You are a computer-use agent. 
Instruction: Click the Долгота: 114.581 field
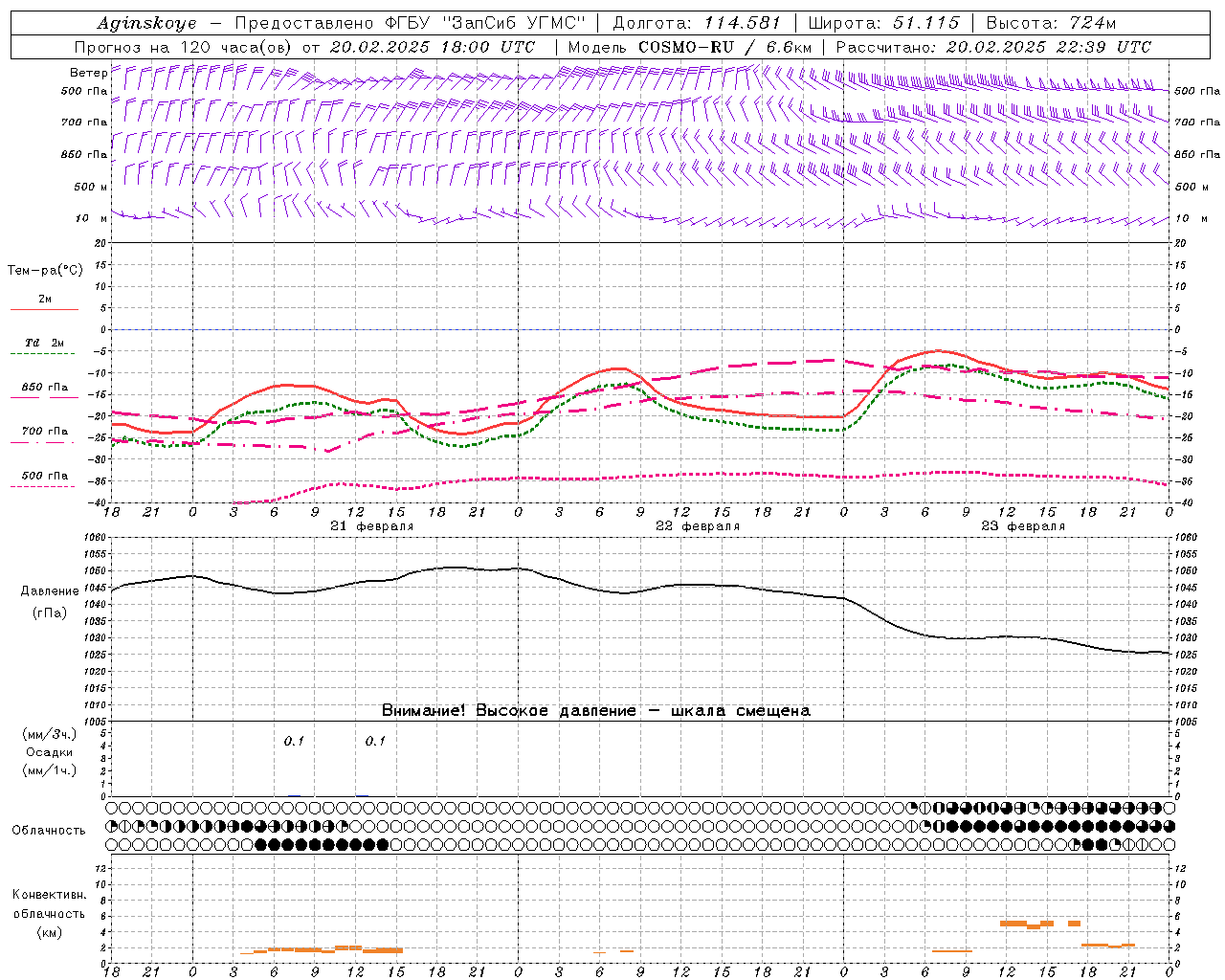click(x=697, y=23)
